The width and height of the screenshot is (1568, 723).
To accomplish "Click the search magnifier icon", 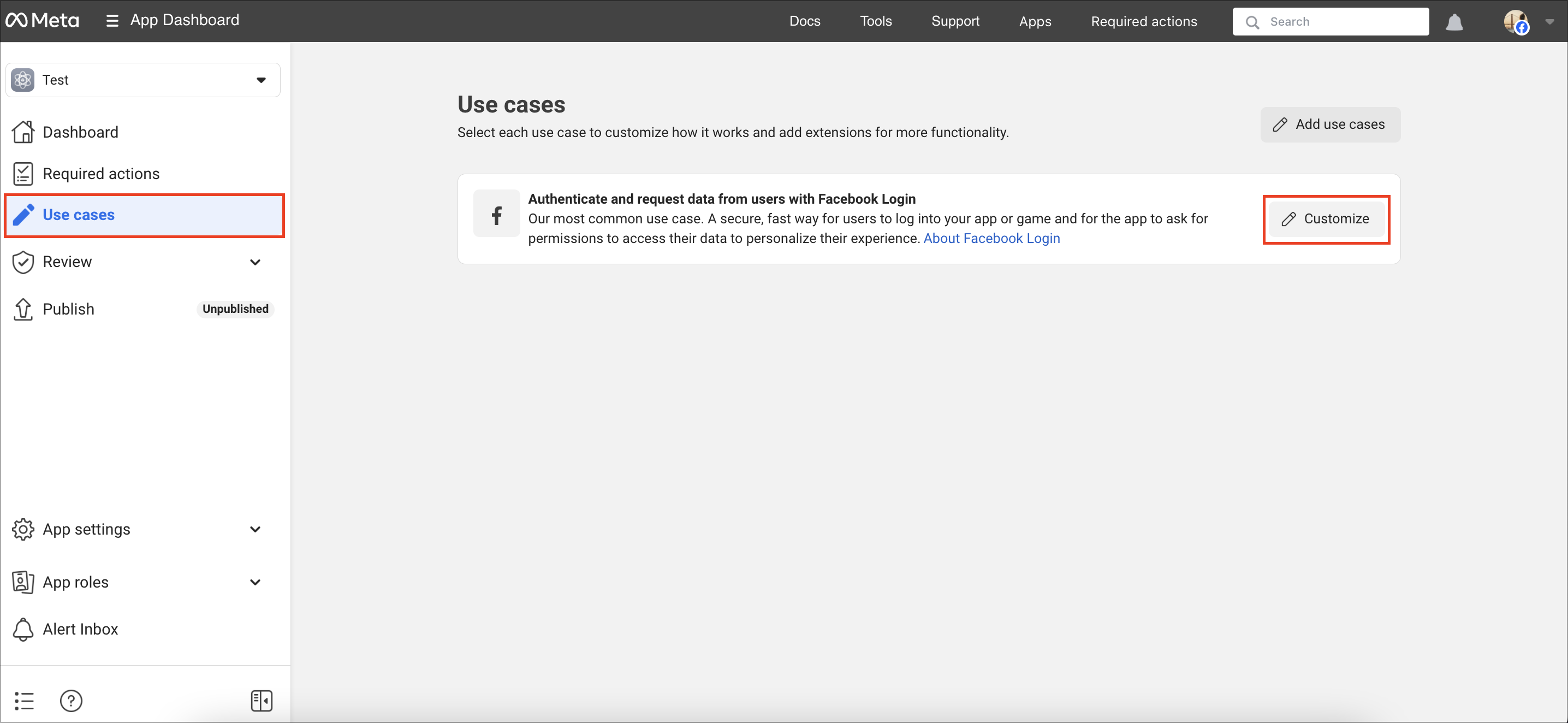I will 1252,22.
